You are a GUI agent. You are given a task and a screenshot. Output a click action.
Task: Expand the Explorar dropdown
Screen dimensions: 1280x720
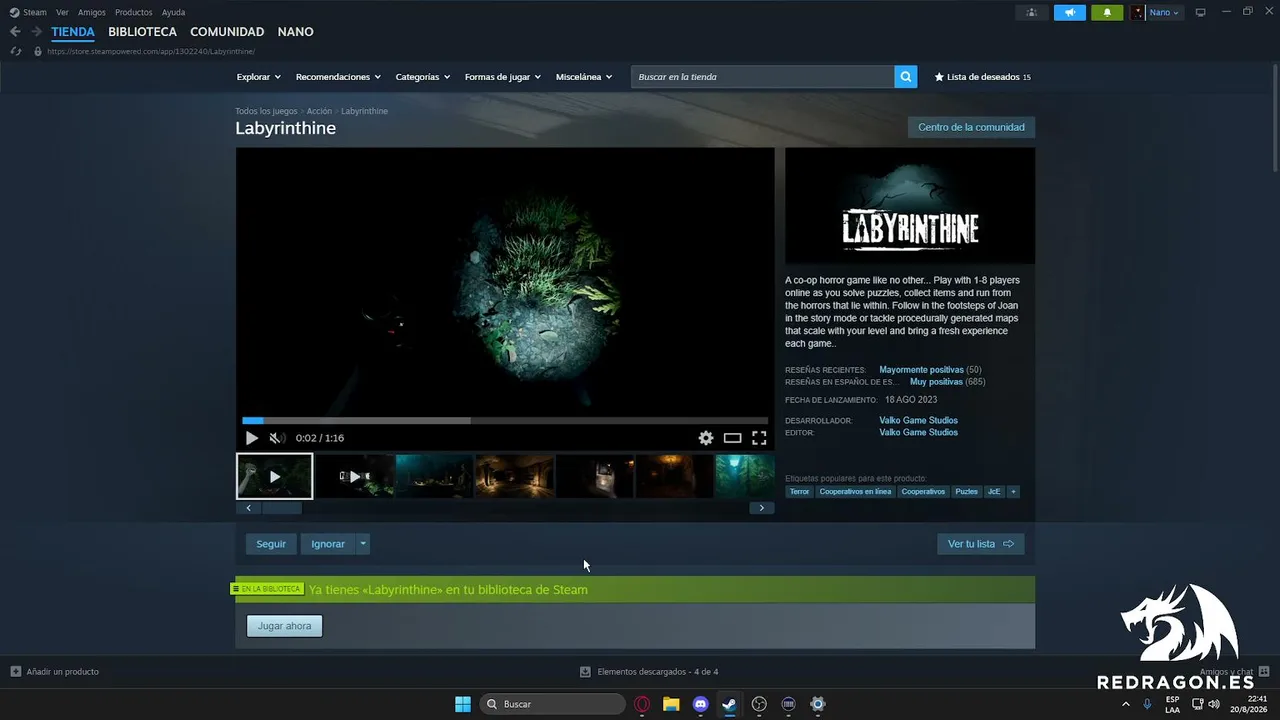pos(259,77)
